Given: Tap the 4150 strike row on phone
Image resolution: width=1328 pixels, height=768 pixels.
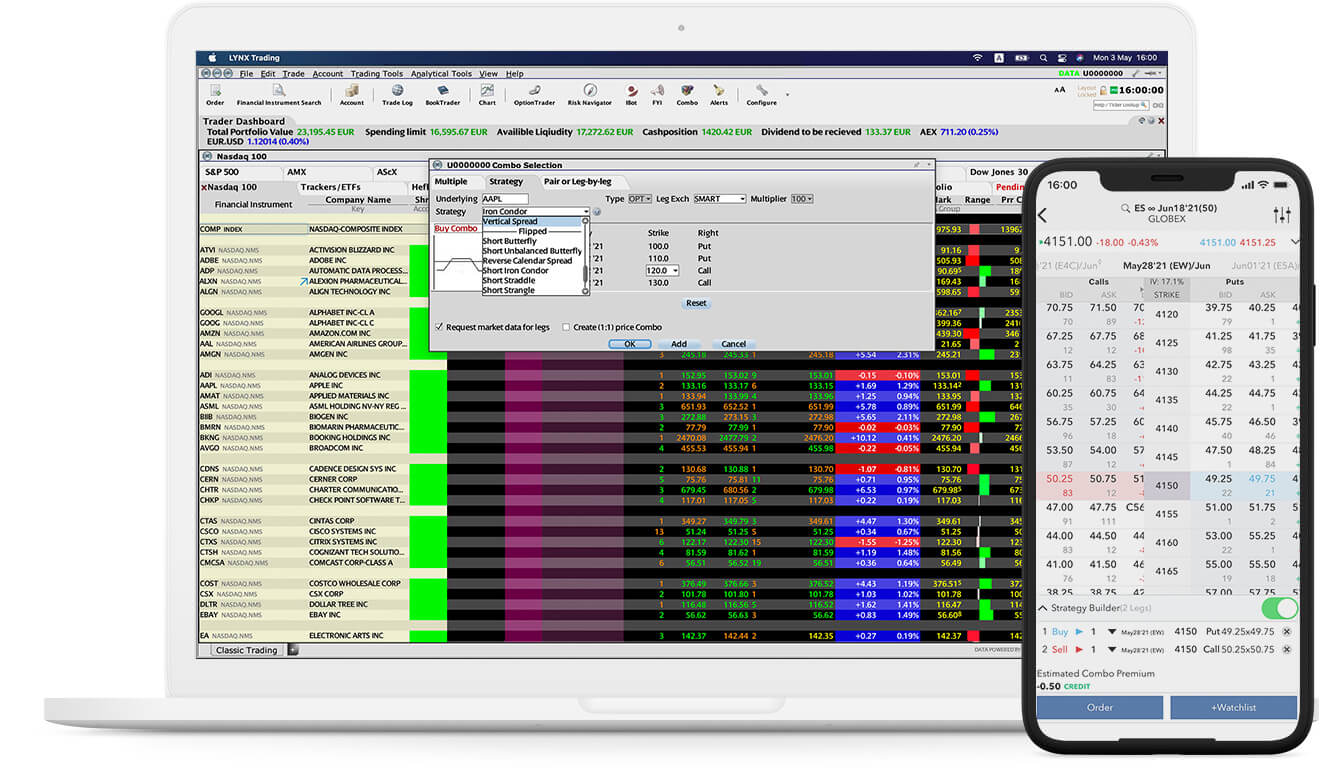Looking at the screenshot, I should click(x=1166, y=485).
